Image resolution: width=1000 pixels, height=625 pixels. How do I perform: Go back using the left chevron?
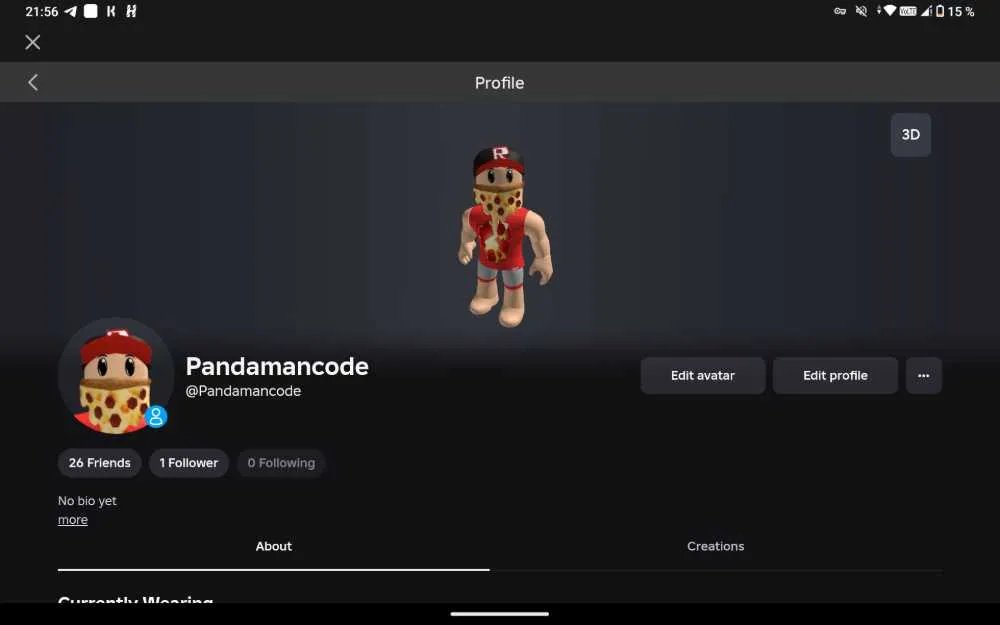pyautogui.click(x=33, y=82)
